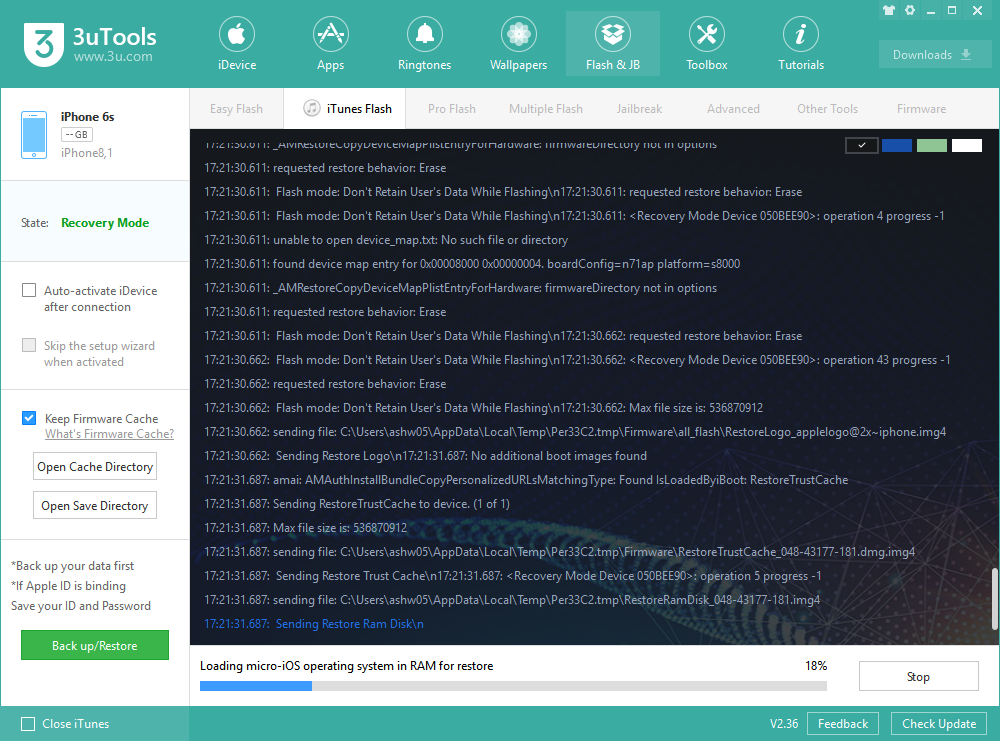Open What's Firmware Cache link
1000x741 pixels.
coord(109,434)
